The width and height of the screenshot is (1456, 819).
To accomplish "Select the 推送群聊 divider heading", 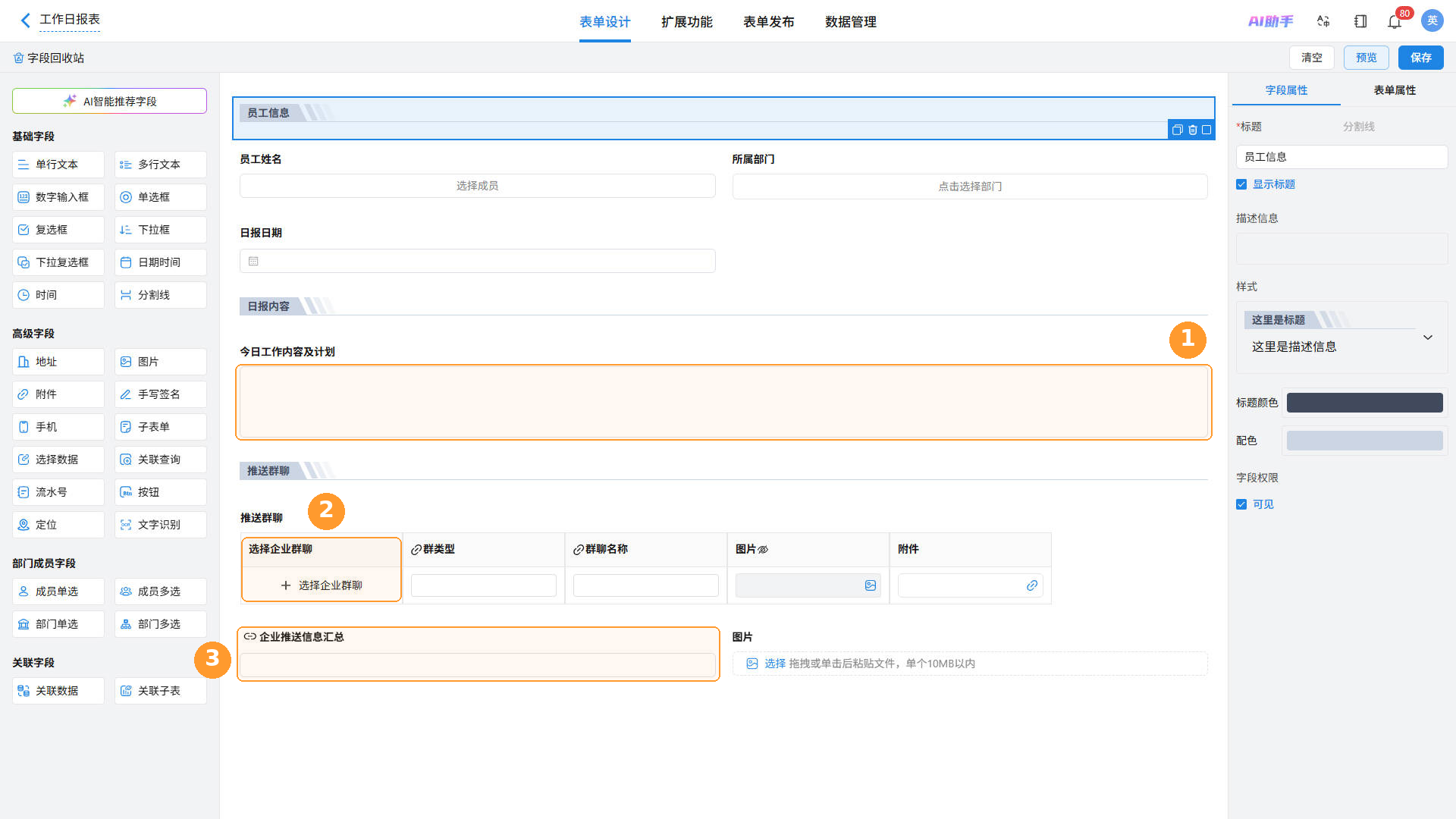I will point(723,471).
